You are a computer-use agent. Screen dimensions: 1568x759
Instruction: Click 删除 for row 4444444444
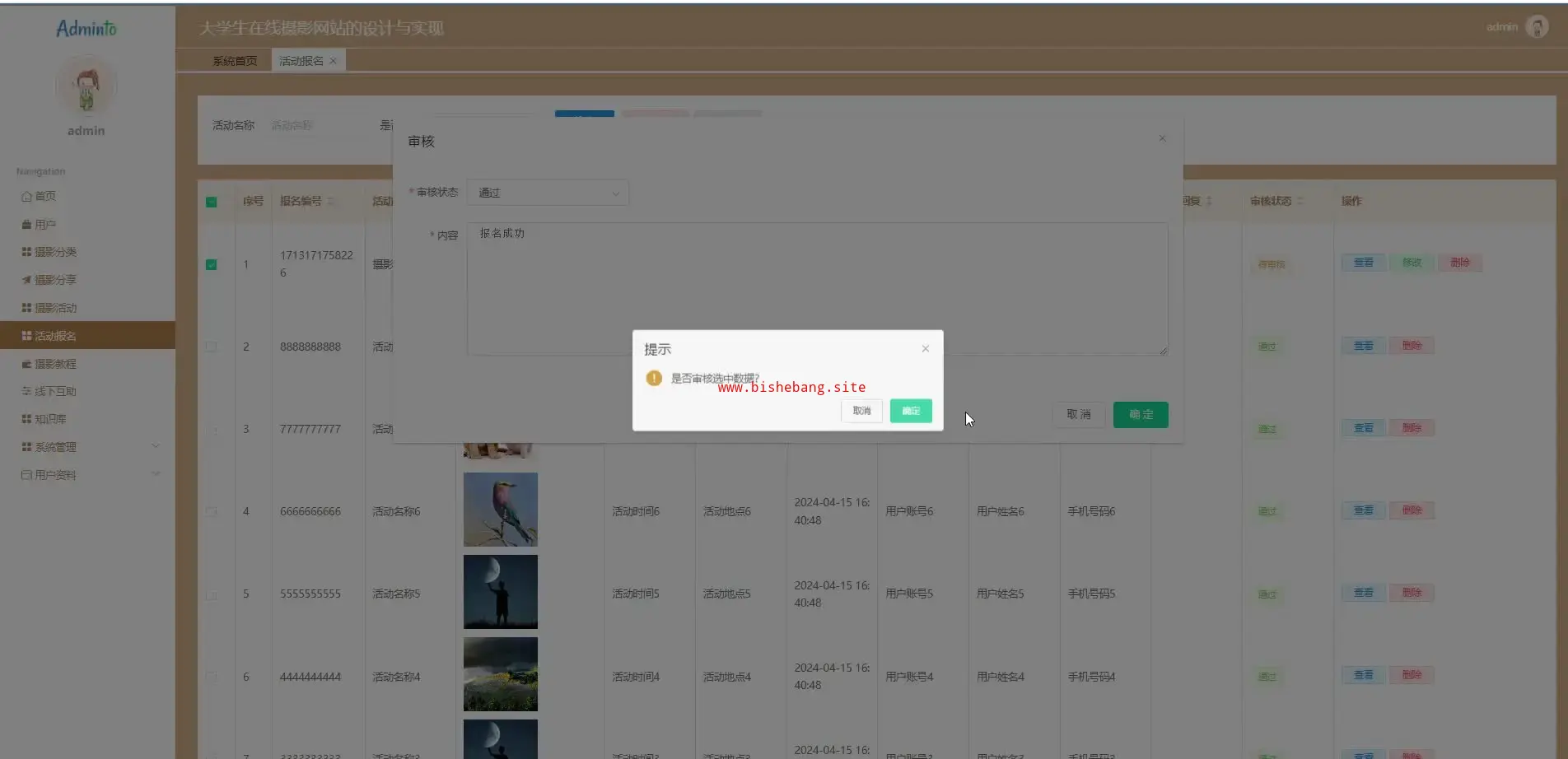click(1412, 675)
